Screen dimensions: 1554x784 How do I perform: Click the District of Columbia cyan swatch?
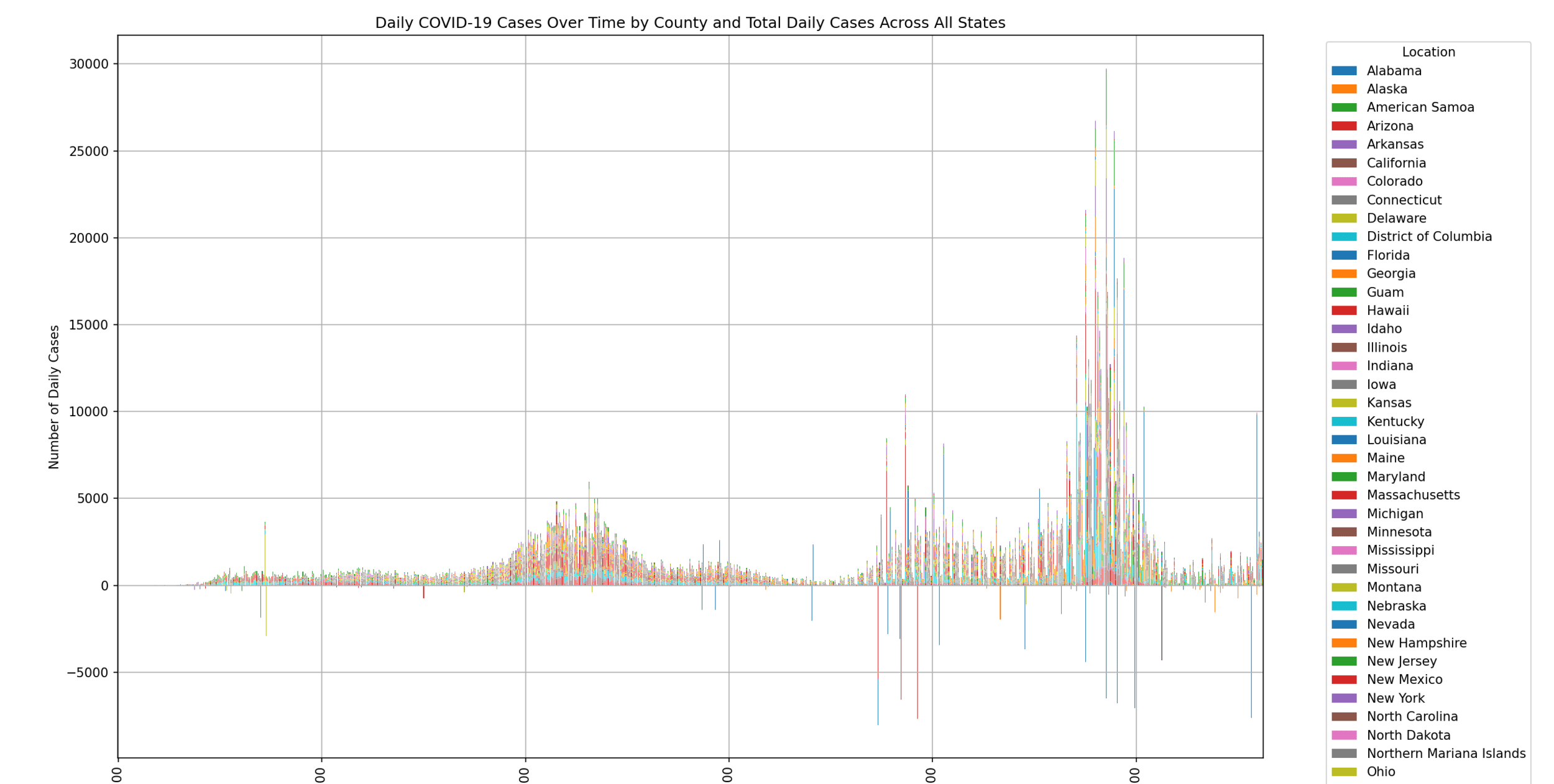(1343, 237)
